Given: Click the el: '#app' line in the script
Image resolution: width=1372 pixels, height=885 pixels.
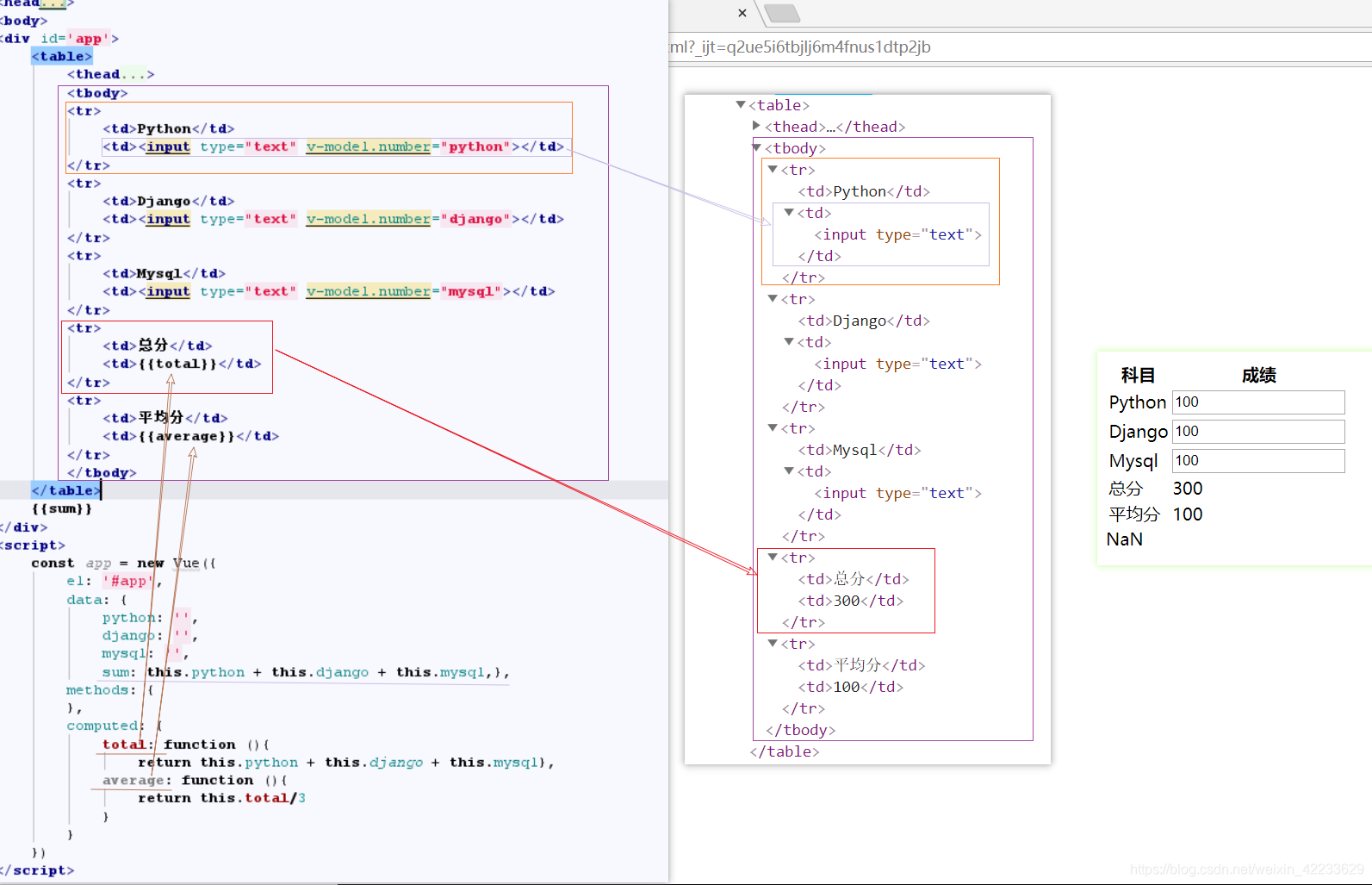Looking at the screenshot, I should tap(115, 581).
